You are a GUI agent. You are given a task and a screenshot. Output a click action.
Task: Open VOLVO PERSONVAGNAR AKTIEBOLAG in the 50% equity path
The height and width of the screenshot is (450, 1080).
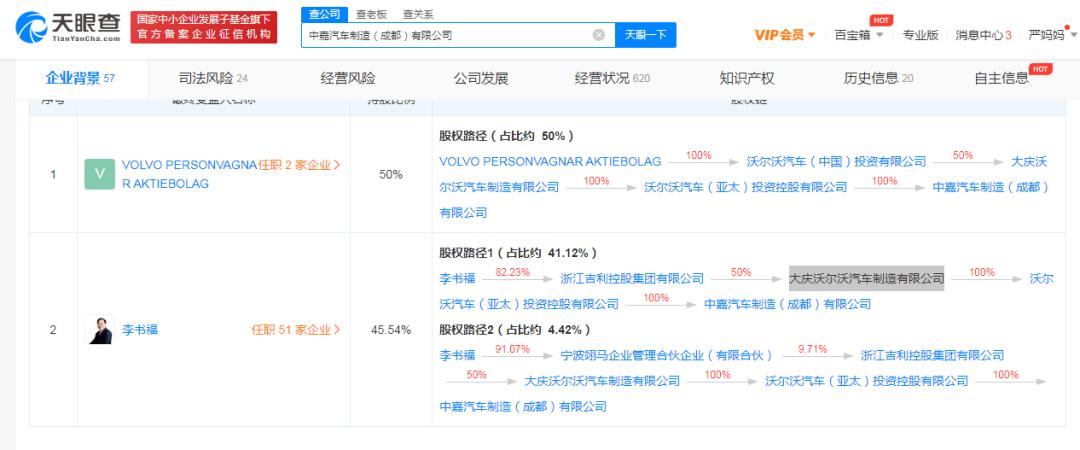click(550, 161)
